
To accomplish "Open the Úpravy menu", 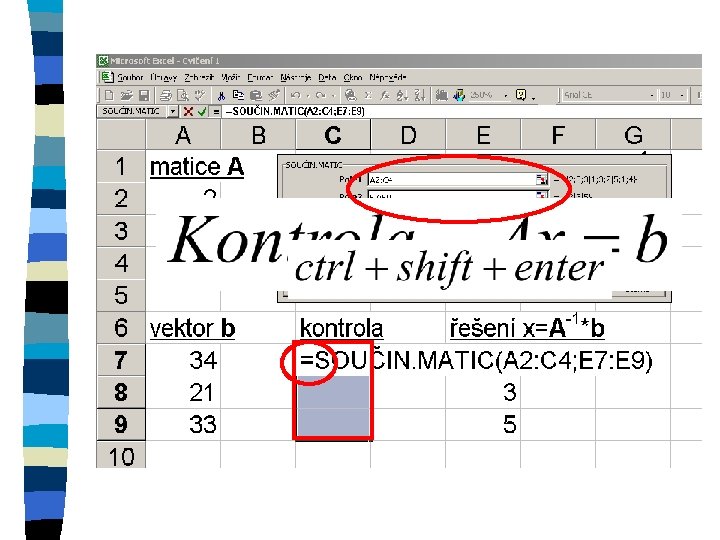I will (163, 78).
